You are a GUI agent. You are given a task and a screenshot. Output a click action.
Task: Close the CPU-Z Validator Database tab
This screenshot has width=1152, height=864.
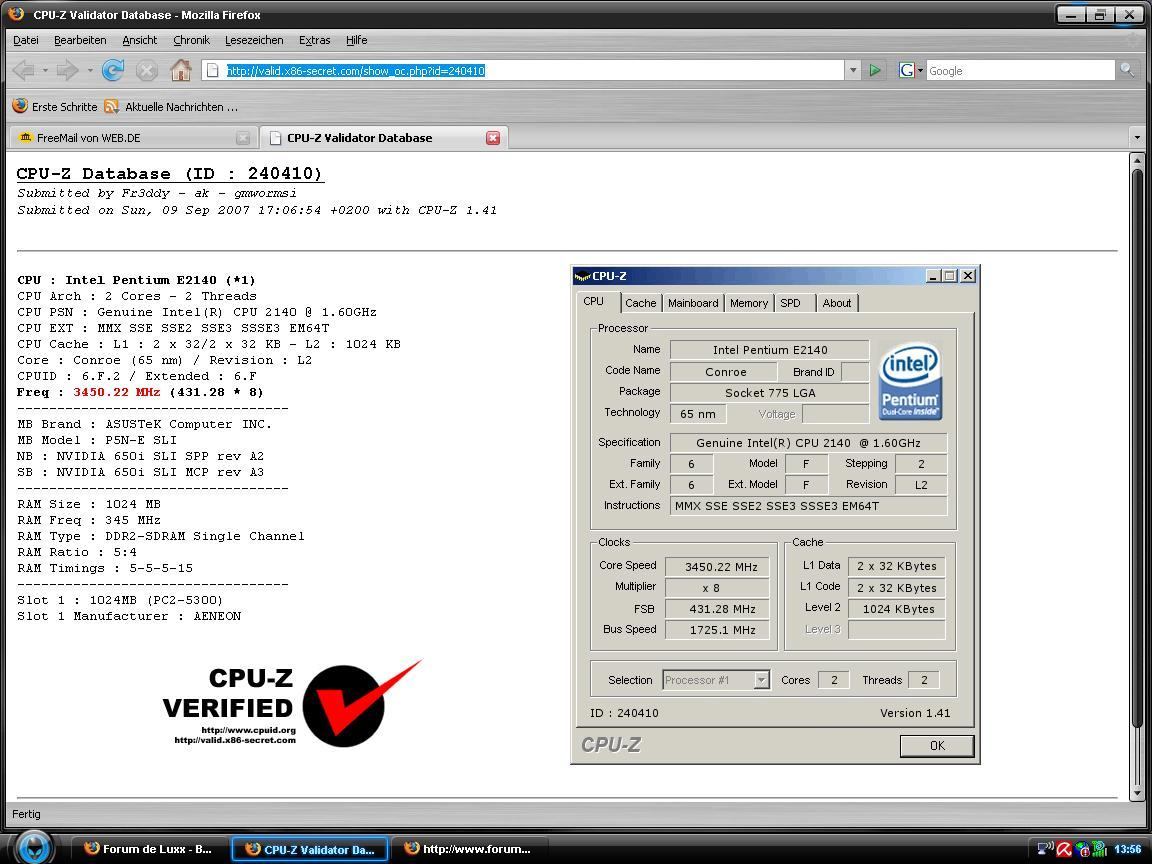(493, 138)
